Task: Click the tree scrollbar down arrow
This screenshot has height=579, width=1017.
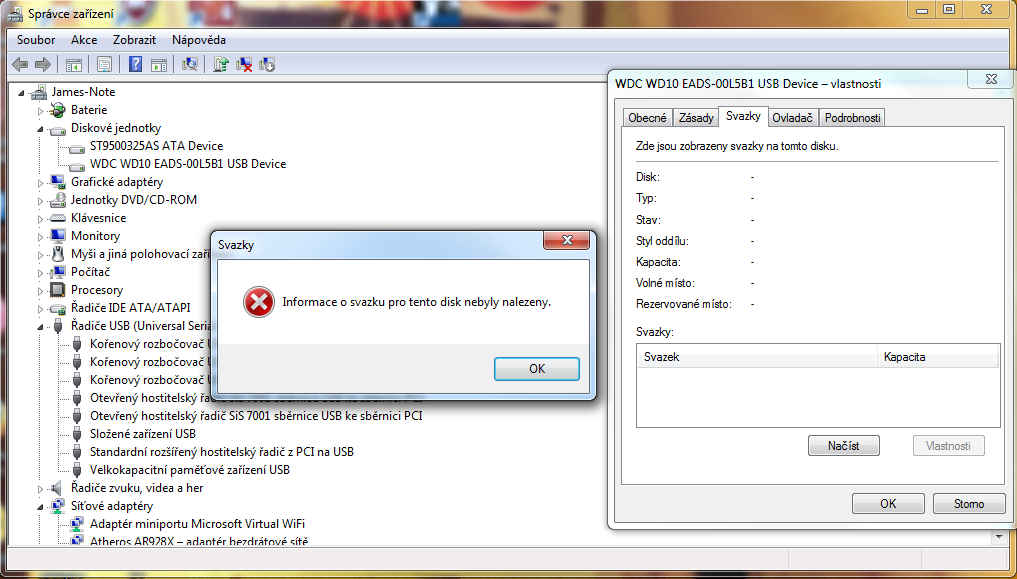Action: (999, 538)
